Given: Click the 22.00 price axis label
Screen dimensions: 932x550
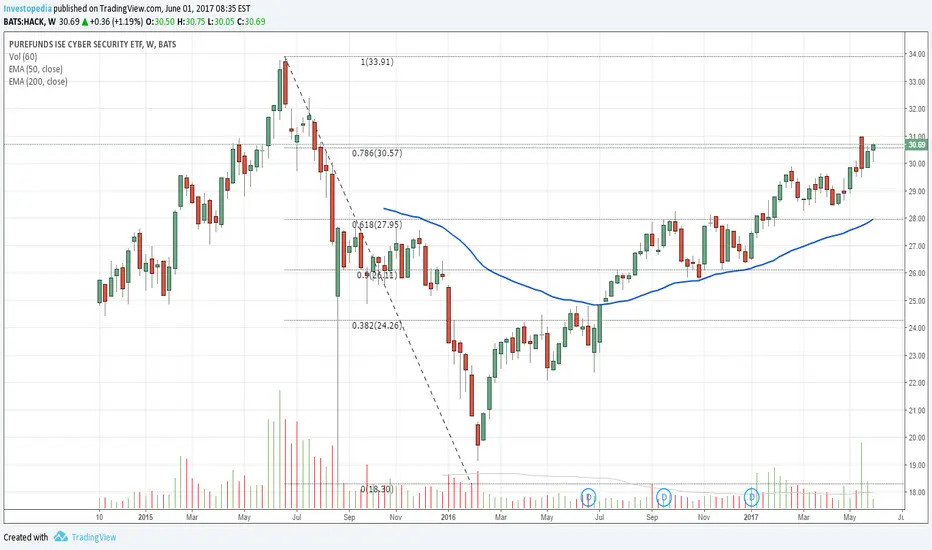Looking at the screenshot, I should tap(917, 383).
